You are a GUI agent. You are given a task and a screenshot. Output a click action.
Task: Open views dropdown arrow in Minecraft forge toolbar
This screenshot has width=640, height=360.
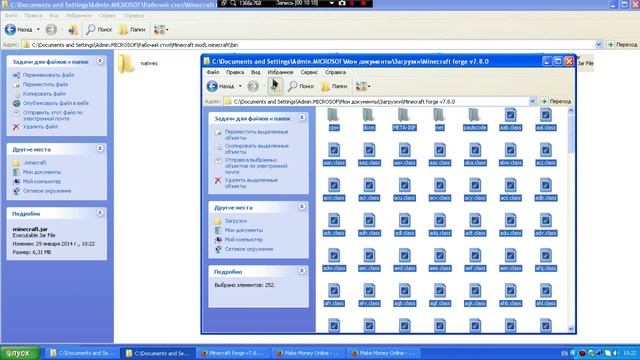tap(369, 87)
